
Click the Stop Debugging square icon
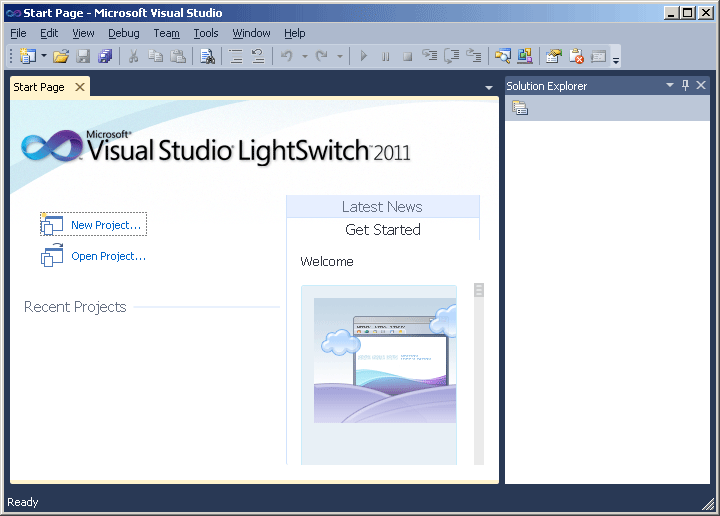point(407,56)
